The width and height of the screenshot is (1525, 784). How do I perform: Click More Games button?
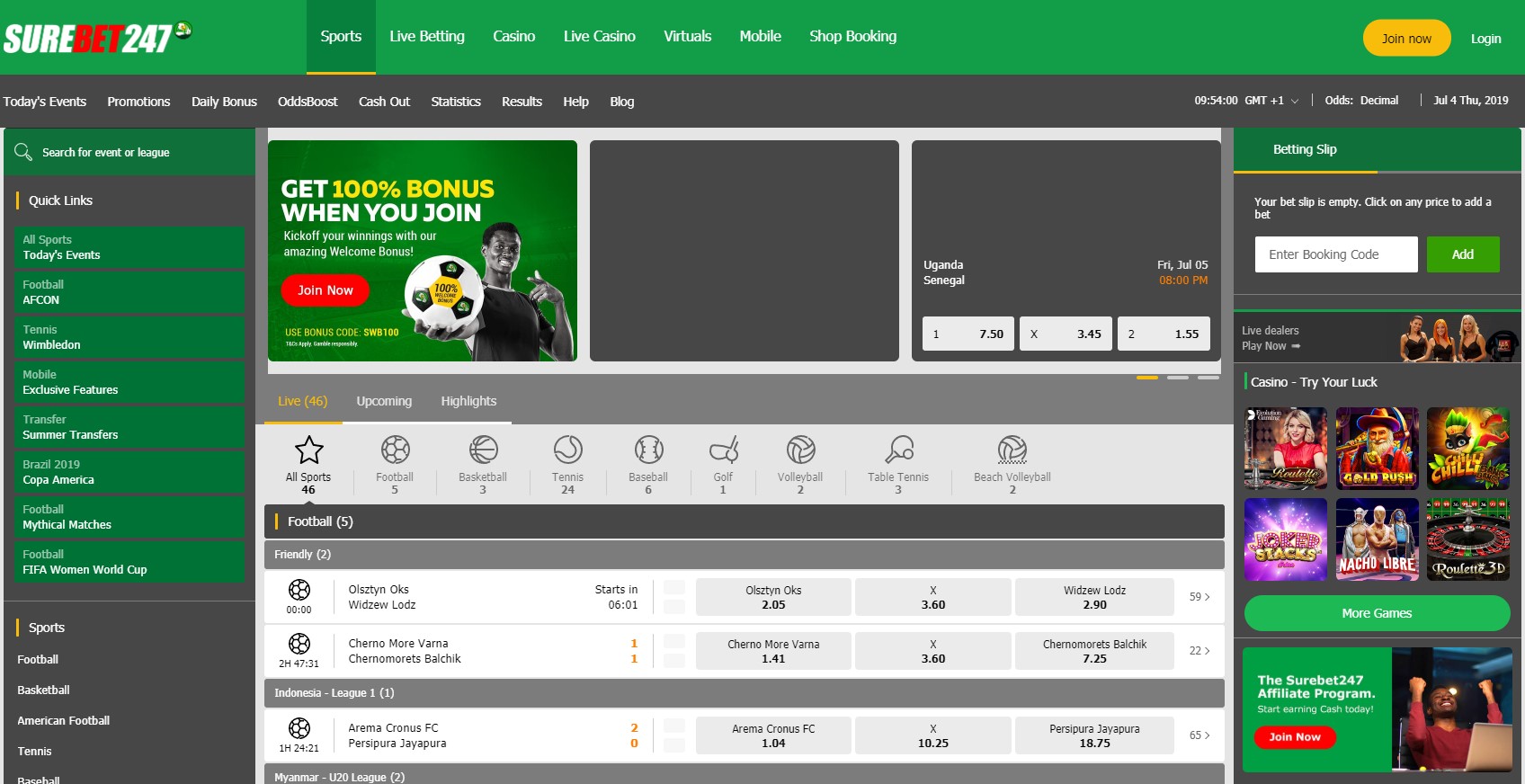click(1377, 613)
